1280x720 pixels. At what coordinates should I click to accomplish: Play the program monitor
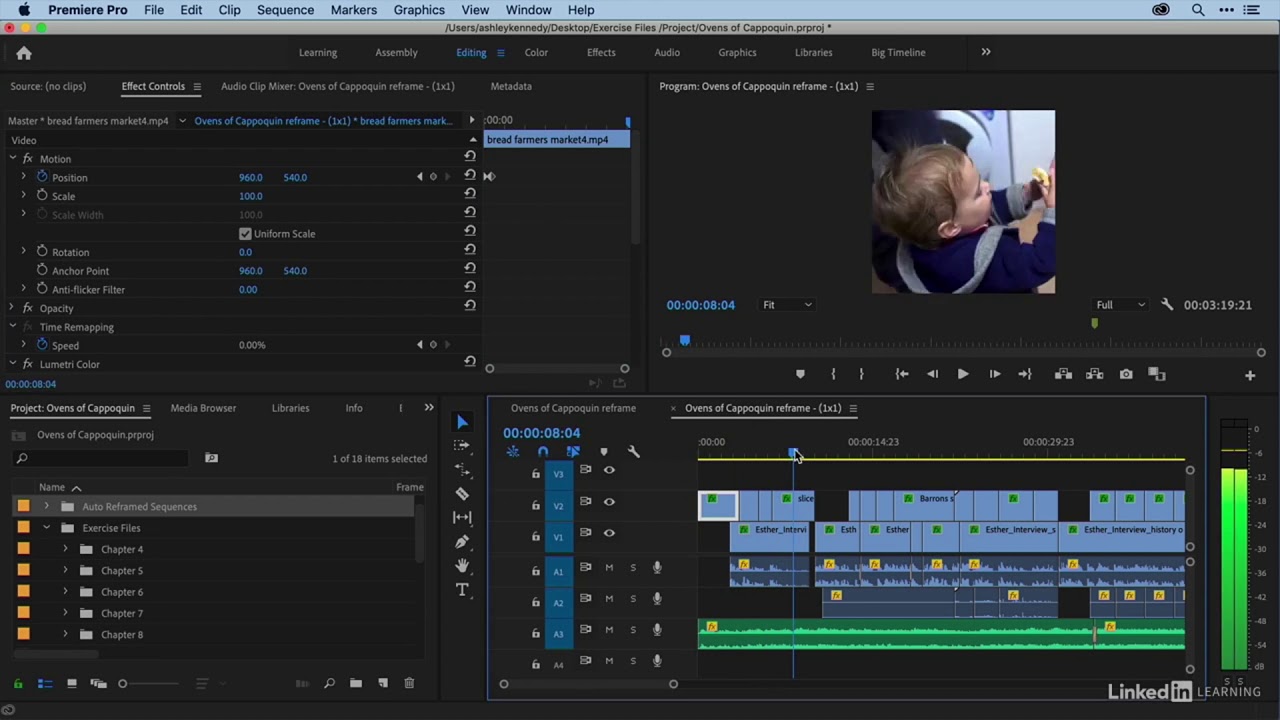(963, 374)
